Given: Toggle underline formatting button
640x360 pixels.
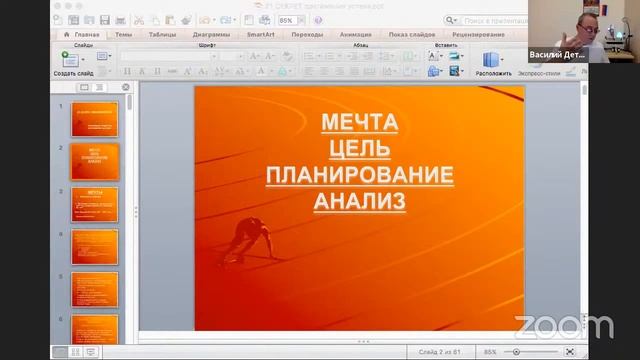Looking at the screenshot, I should pos(157,71).
